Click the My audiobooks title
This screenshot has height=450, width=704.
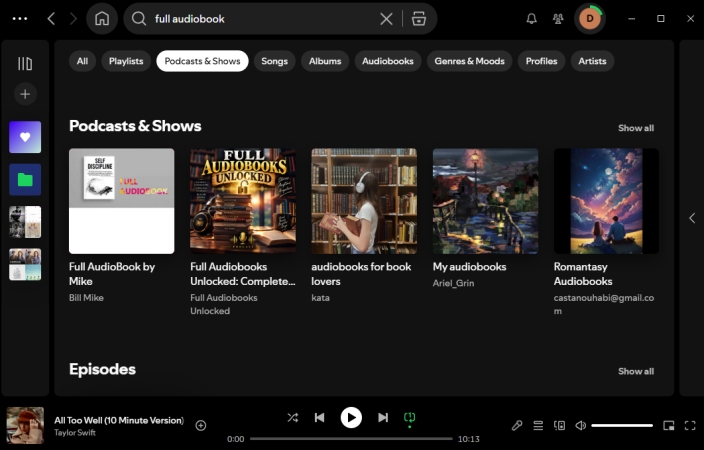[x=470, y=267]
